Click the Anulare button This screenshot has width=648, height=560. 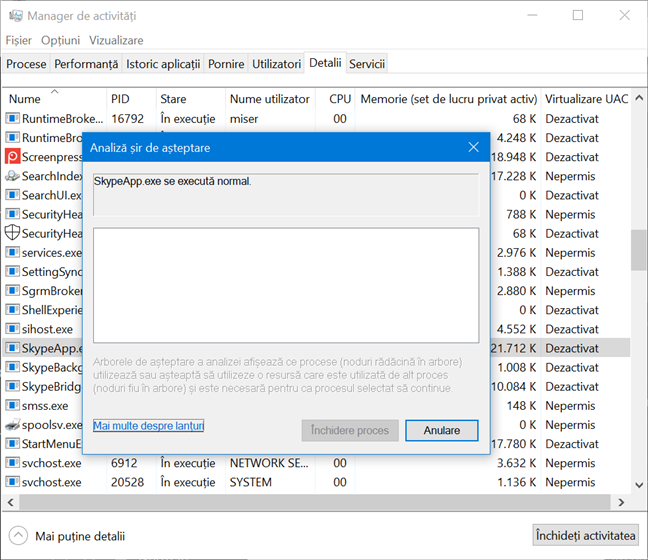click(442, 430)
